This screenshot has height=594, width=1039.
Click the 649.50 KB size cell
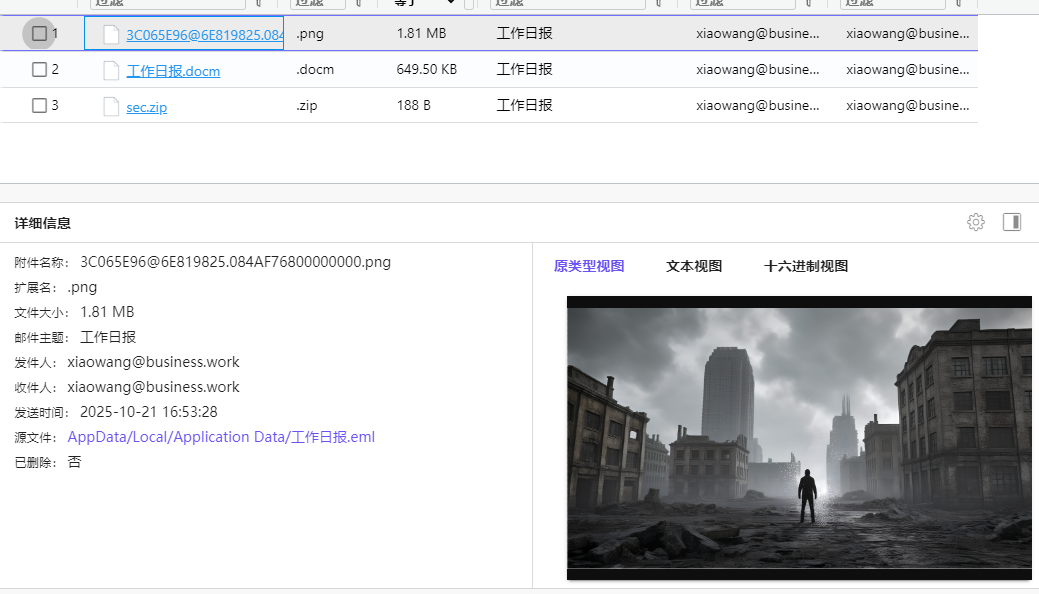click(x=426, y=70)
